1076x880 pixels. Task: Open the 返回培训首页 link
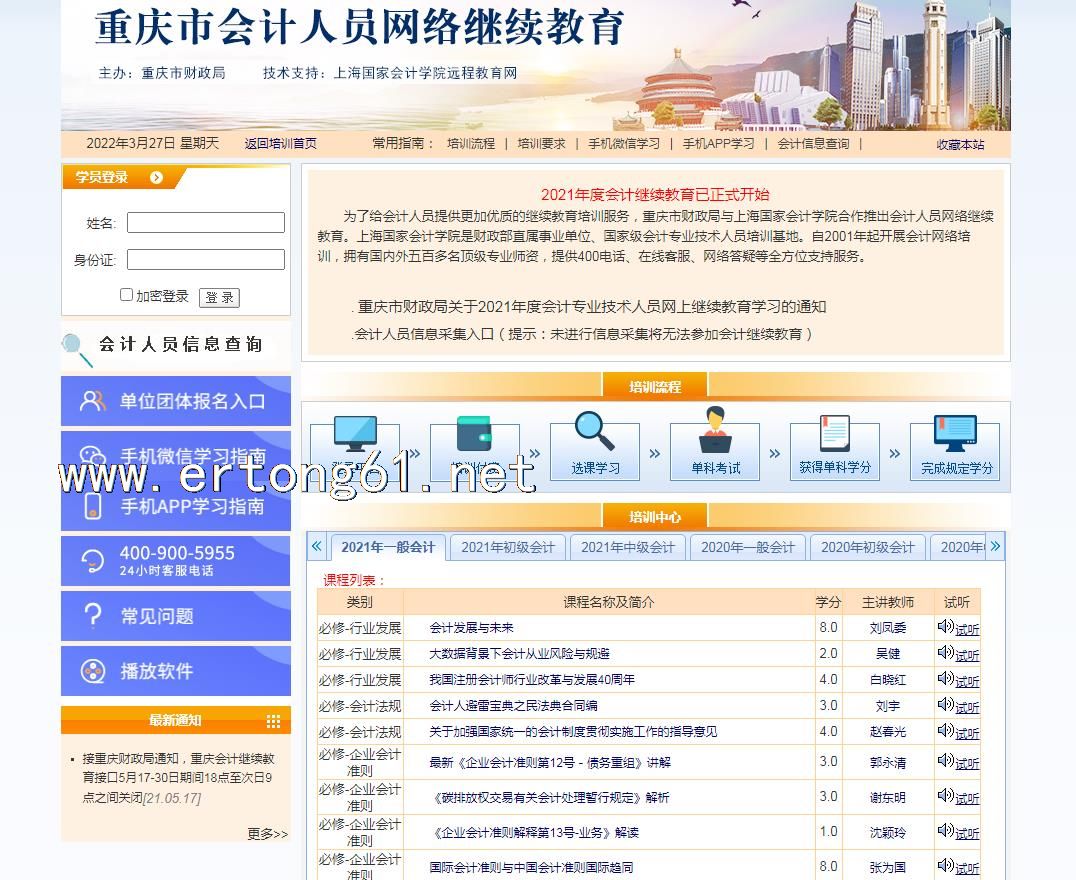coord(280,144)
